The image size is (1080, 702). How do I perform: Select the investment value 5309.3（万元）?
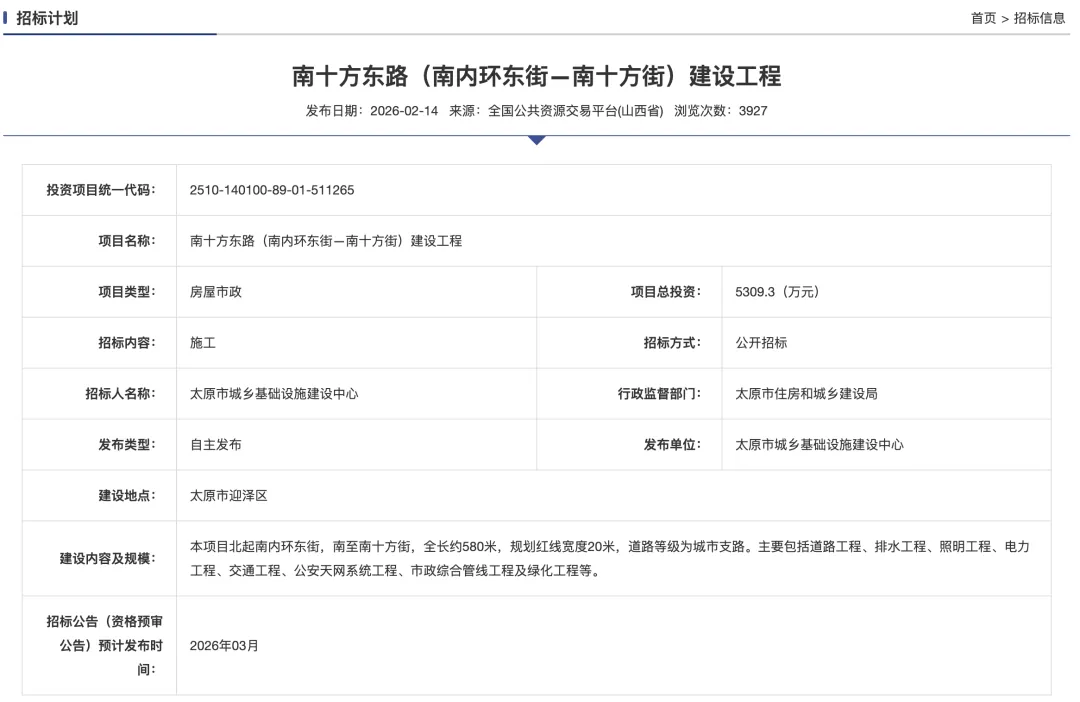tap(777, 292)
